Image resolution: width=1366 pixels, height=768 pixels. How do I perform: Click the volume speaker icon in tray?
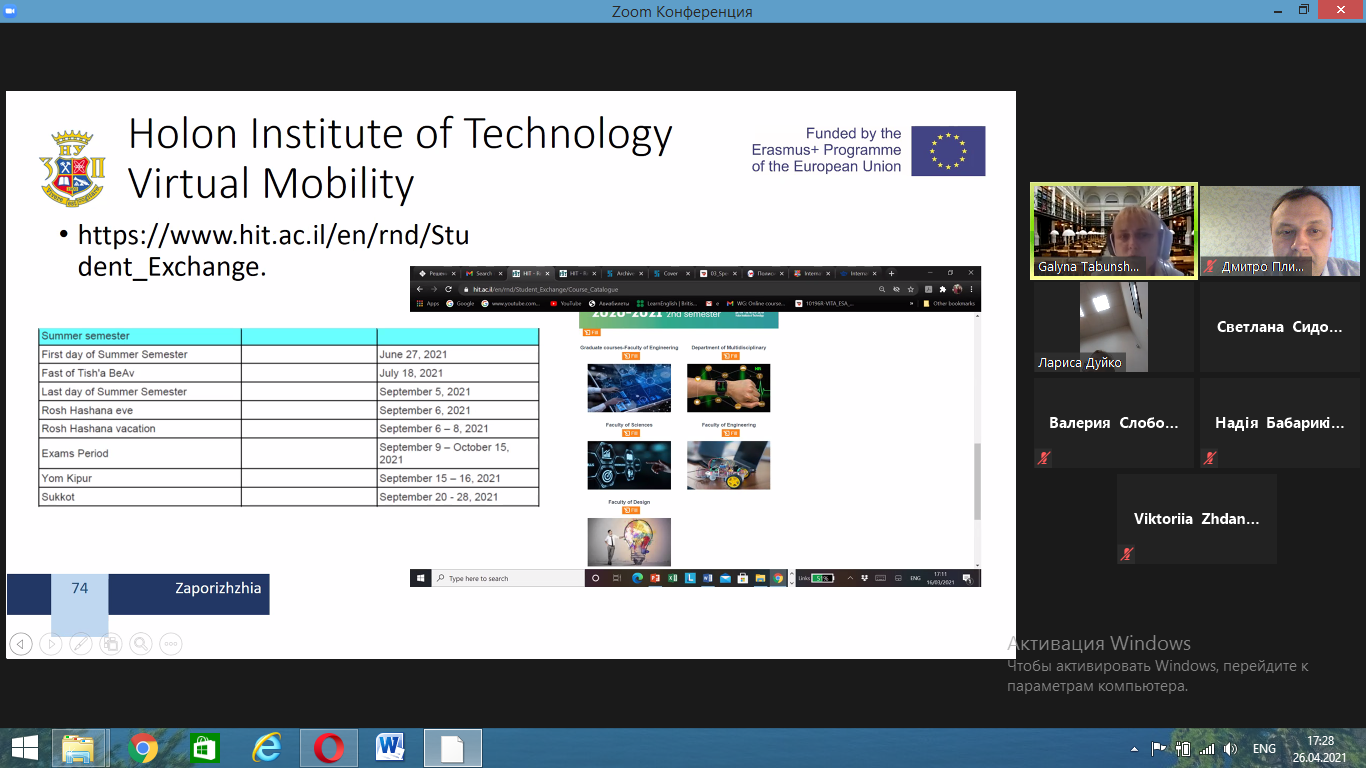[1230, 748]
